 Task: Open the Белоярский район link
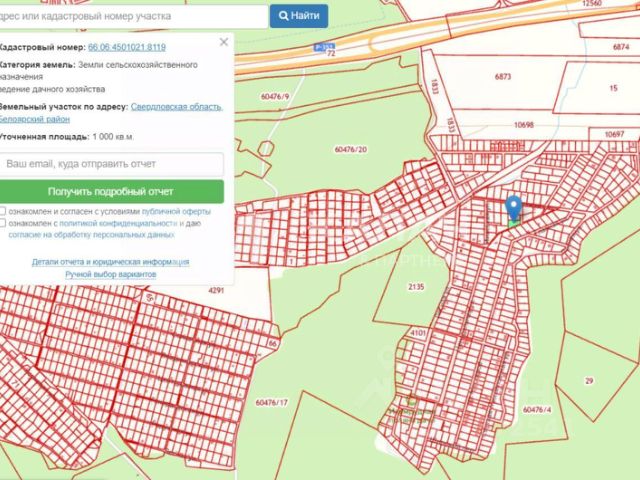[x=34, y=119]
